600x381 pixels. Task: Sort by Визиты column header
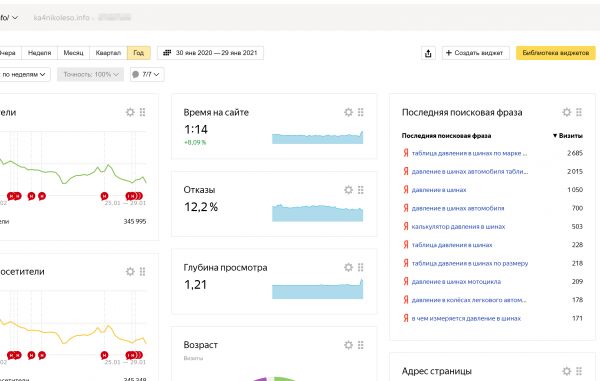[x=568, y=135]
